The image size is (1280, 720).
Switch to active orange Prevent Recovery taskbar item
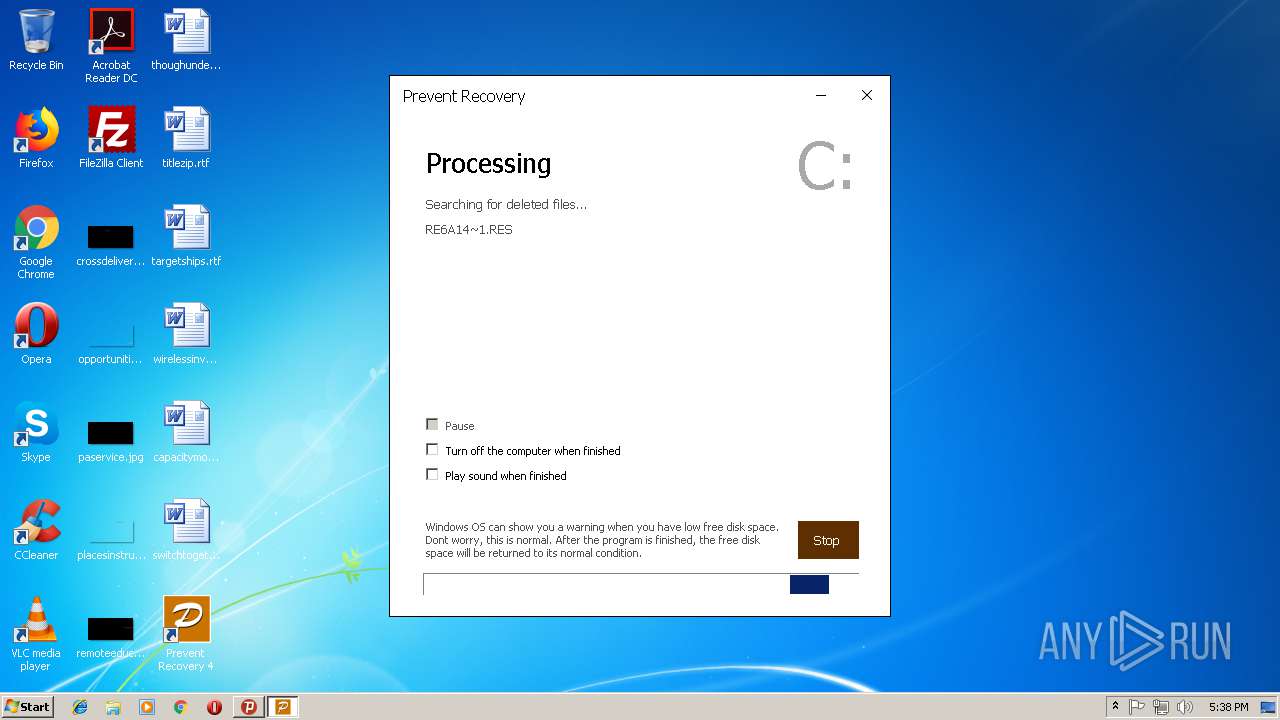tap(283, 707)
